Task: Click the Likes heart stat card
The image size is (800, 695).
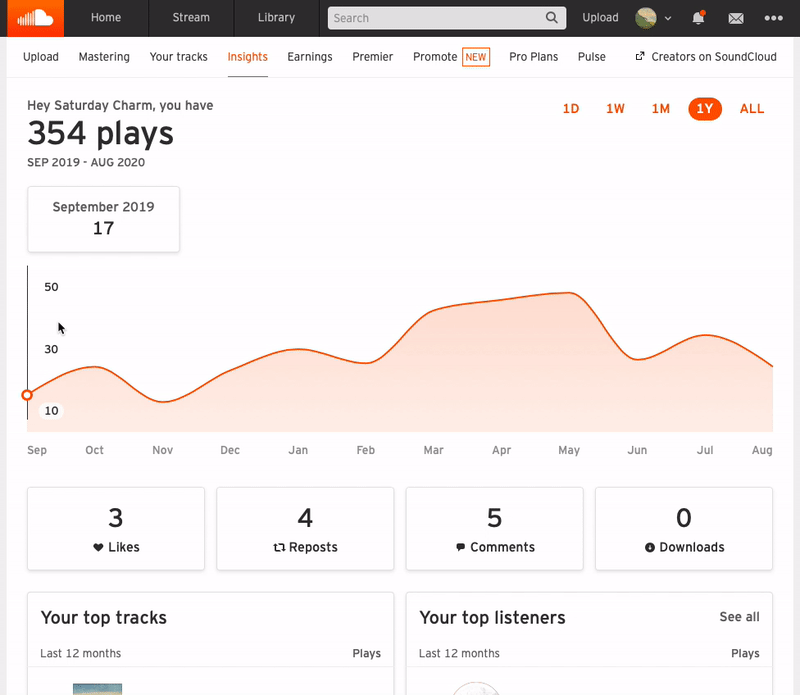Action: [116, 529]
